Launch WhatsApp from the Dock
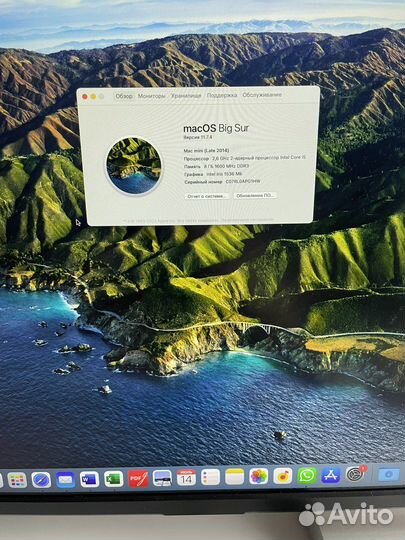This screenshot has height=540, width=405. pos(307,476)
